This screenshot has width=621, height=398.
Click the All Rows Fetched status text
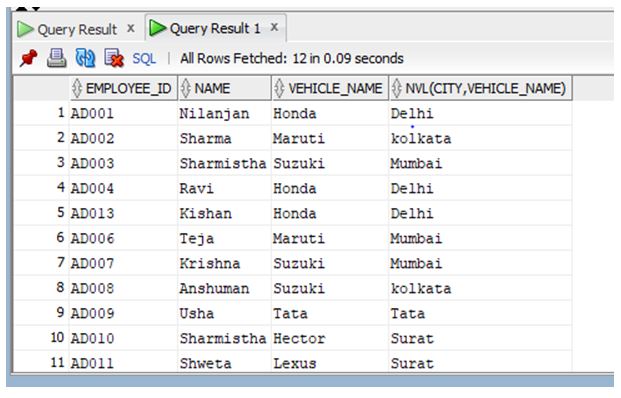click(x=292, y=59)
